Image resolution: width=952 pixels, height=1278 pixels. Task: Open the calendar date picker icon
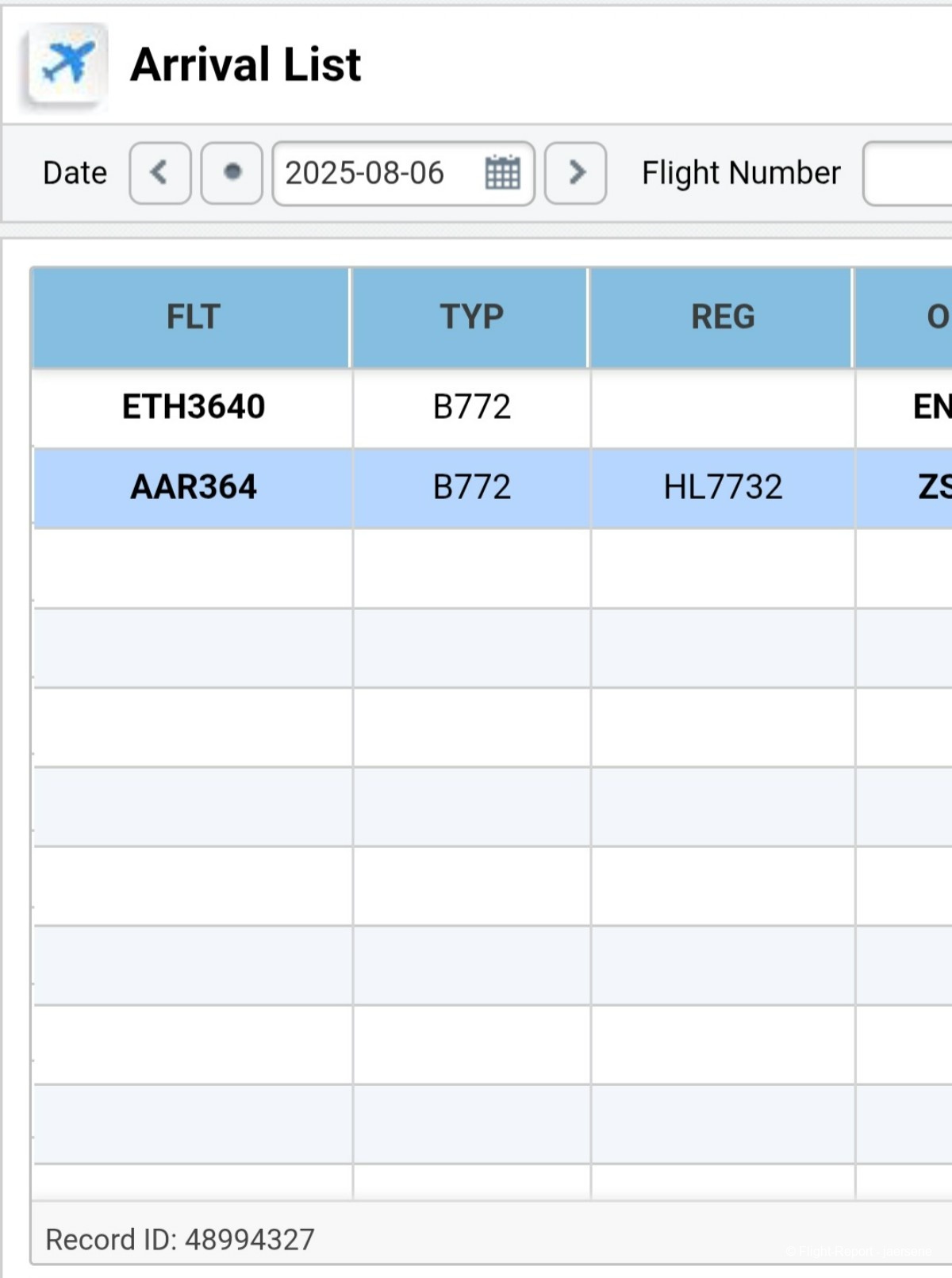pos(502,173)
